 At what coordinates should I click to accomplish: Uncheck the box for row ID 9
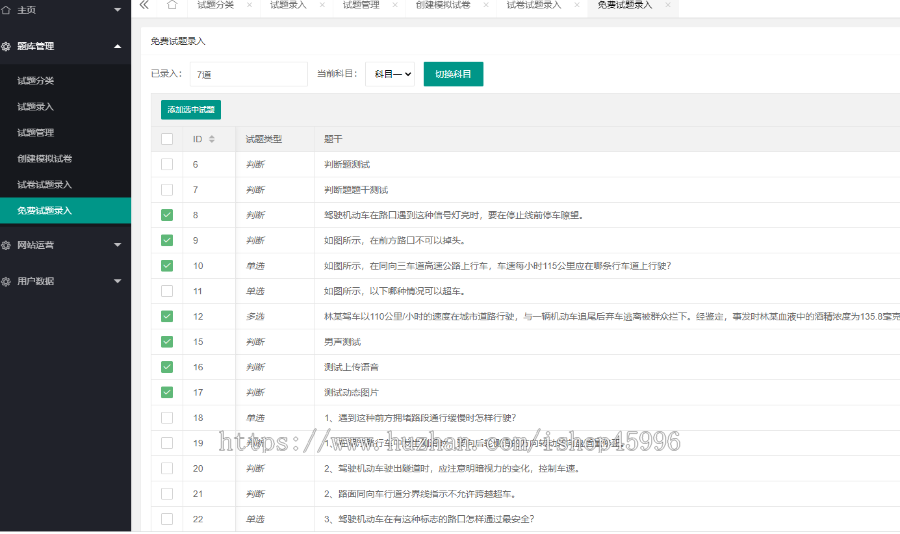point(167,240)
